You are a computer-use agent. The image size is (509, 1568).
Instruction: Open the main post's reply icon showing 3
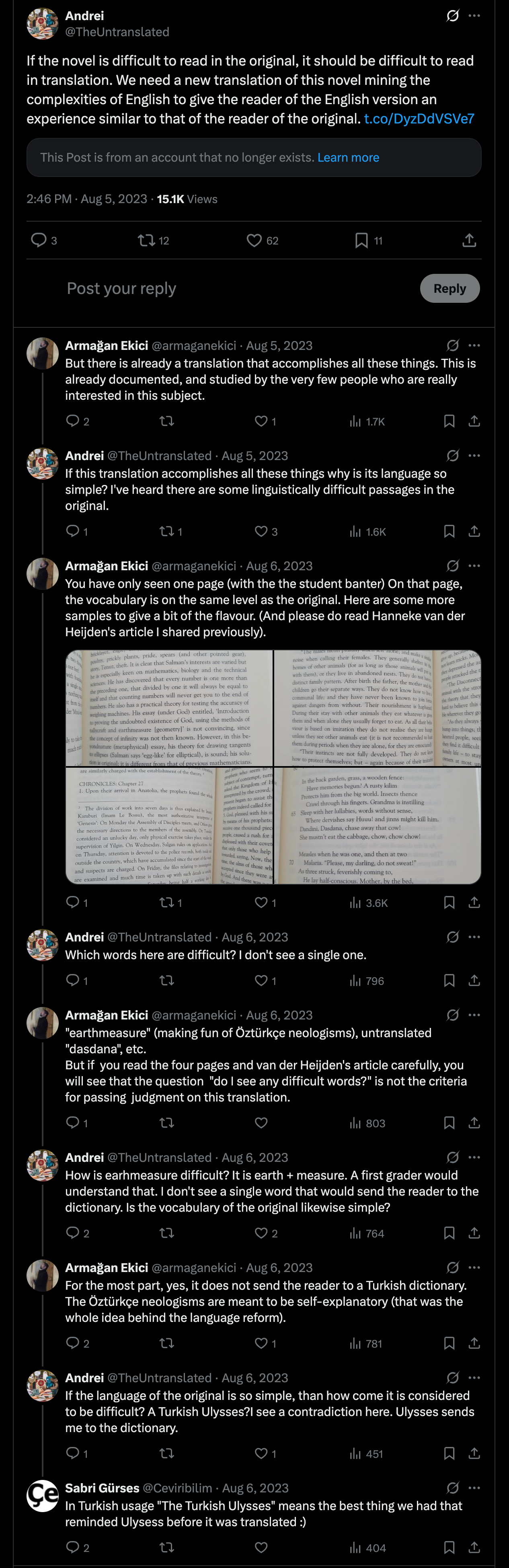pyautogui.click(x=38, y=240)
